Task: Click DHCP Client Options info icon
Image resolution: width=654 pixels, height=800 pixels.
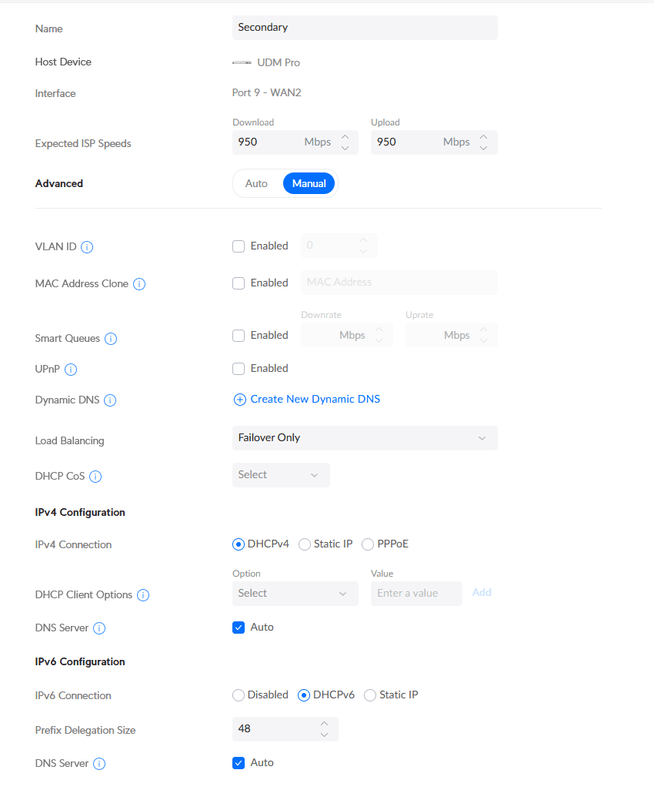Action: point(143,595)
